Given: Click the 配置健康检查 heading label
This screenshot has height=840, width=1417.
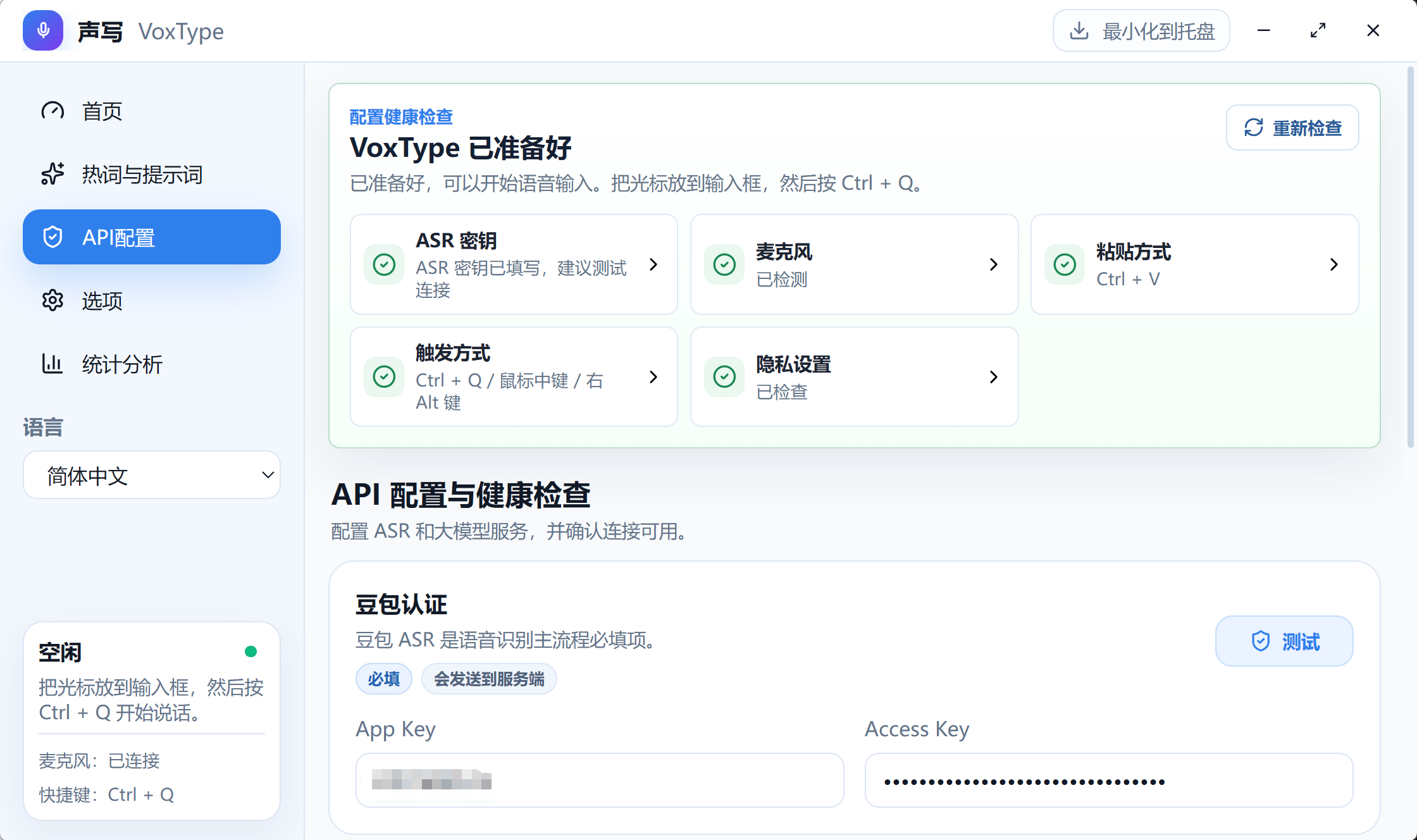Looking at the screenshot, I should tap(401, 117).
